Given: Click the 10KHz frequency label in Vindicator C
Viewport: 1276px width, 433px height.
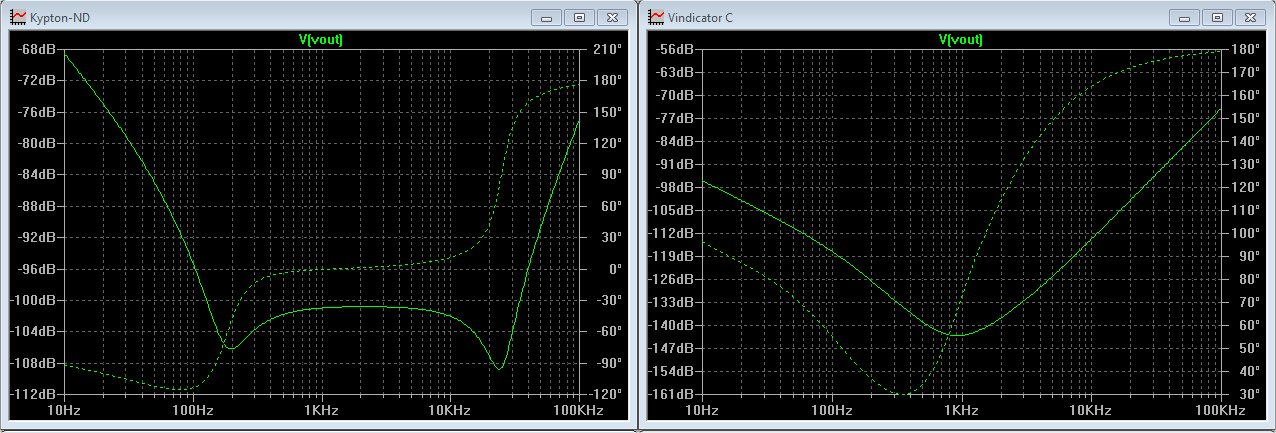Looking at the screenshot, I should tap(1090, 412).
